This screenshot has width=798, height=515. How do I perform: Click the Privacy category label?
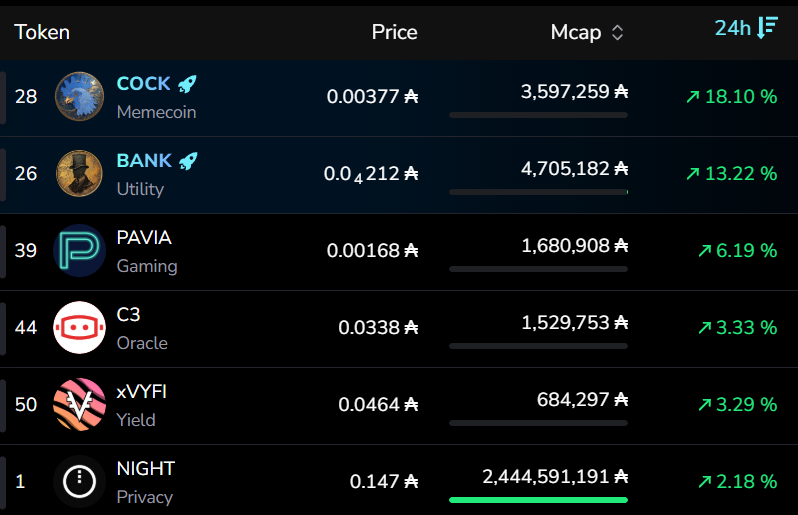[145, 497]
